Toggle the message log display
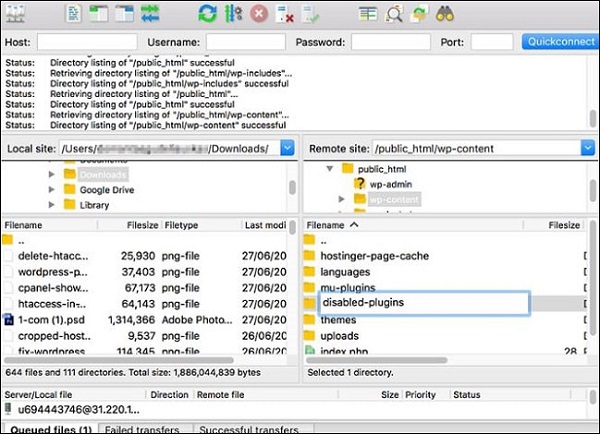The width and height of the screenshot is (600, 434). pyautogui.click(x=76, y=14)
